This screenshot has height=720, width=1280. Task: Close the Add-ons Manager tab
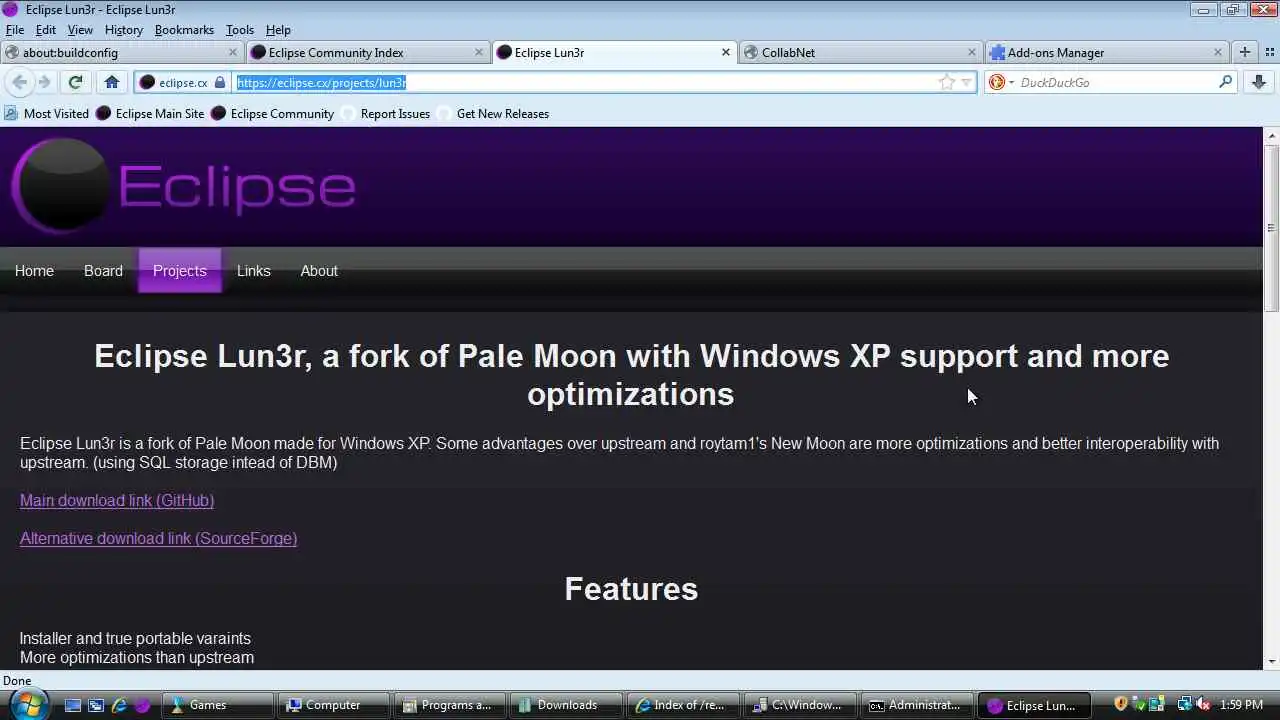pyautogui.click(x=1218, y=52)
